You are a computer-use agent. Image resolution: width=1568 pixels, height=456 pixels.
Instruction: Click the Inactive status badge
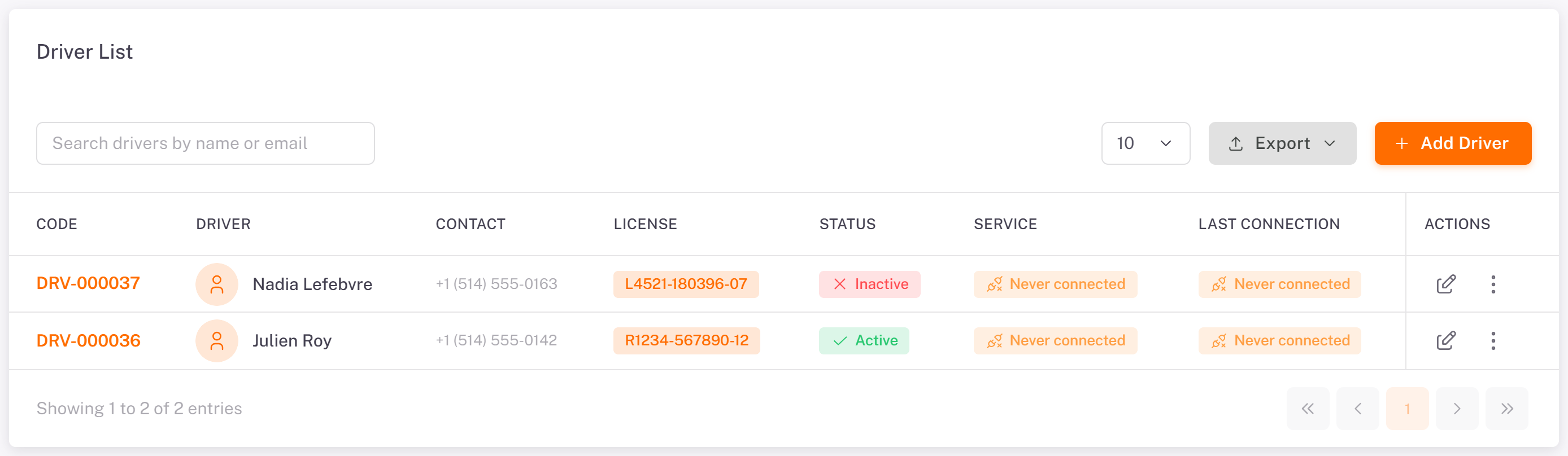(x=869, y=284)
